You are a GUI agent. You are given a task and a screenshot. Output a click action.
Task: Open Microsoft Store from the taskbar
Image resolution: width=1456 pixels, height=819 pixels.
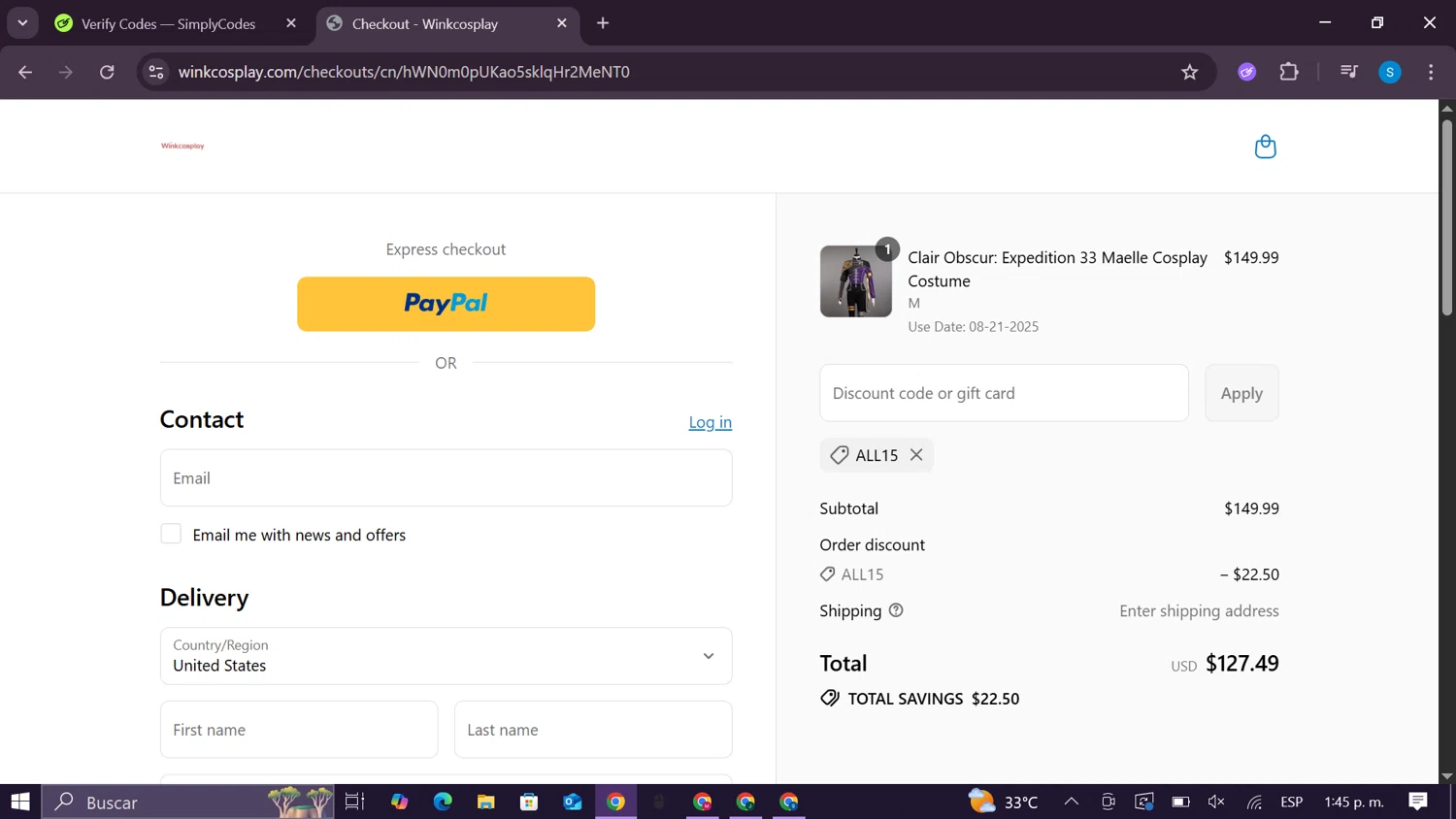[x=529, y=802]
